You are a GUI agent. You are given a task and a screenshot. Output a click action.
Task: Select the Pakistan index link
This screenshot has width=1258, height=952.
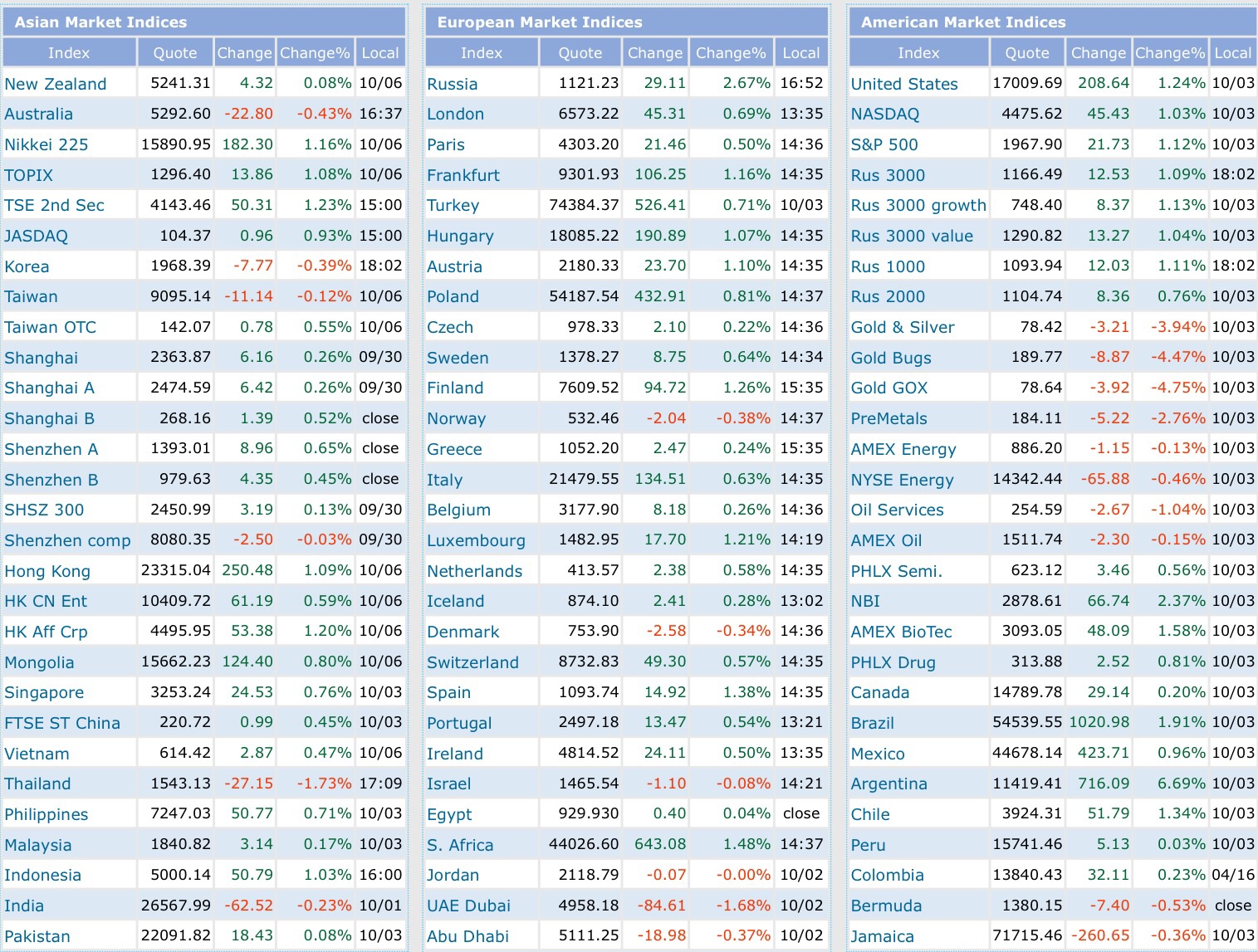37,936
